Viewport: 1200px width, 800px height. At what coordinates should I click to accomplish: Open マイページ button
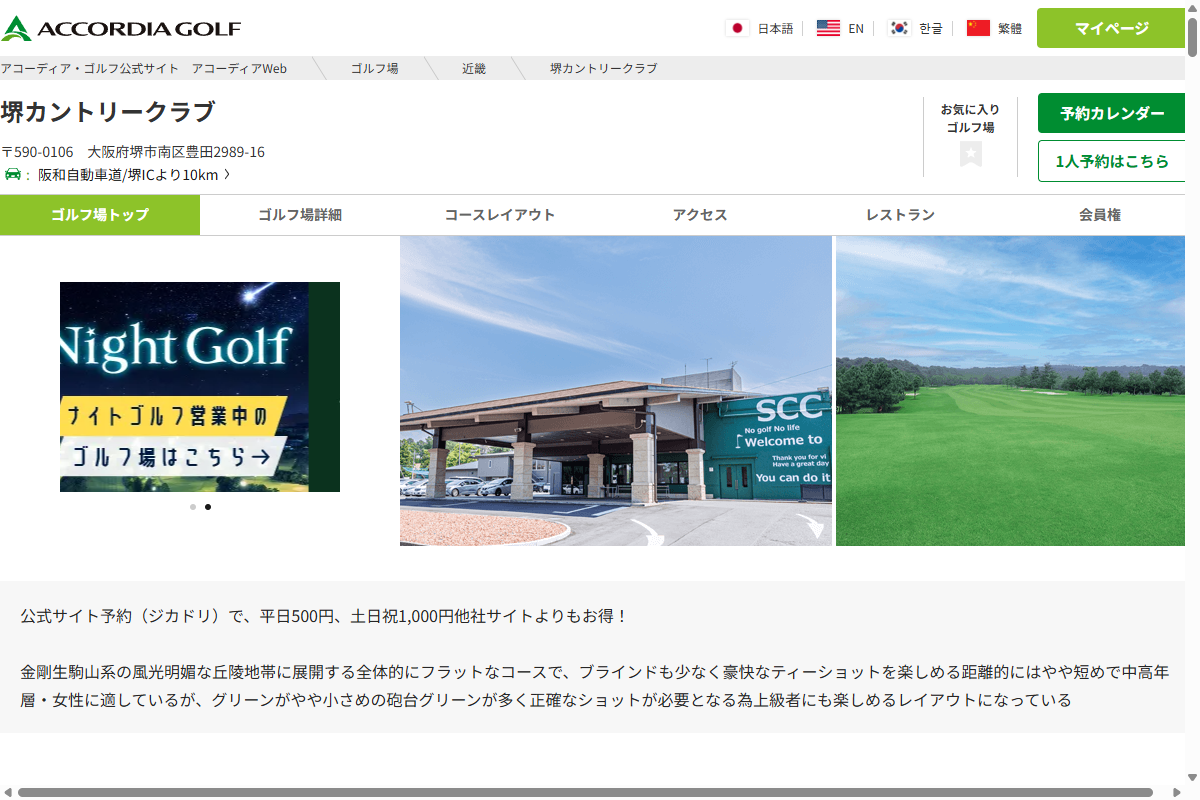[x=1111, y=28]
